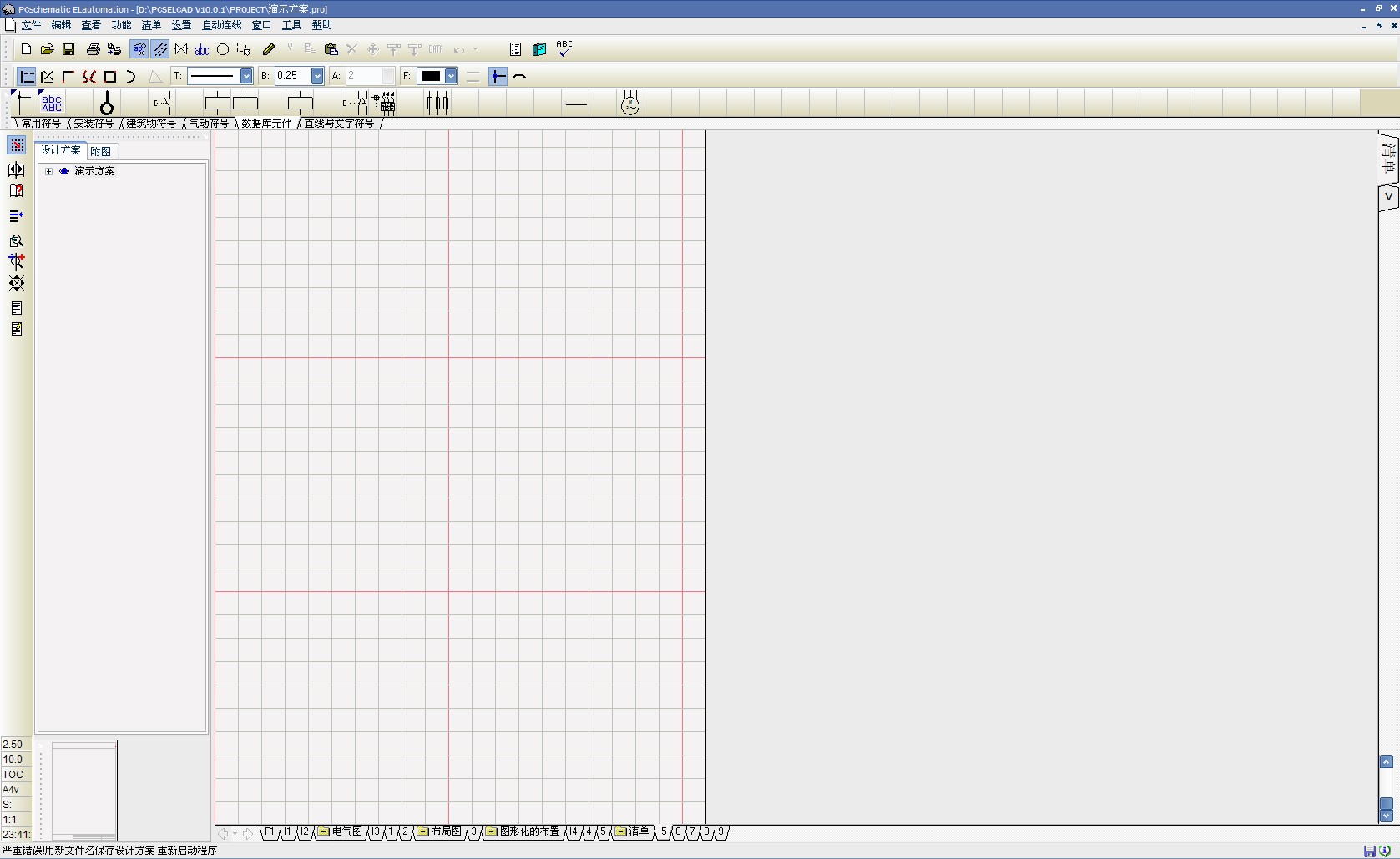Viewport: 1400px width, 859px height.
Task: Open the 图形化的布置 page tab
Action: pos(523,831)
